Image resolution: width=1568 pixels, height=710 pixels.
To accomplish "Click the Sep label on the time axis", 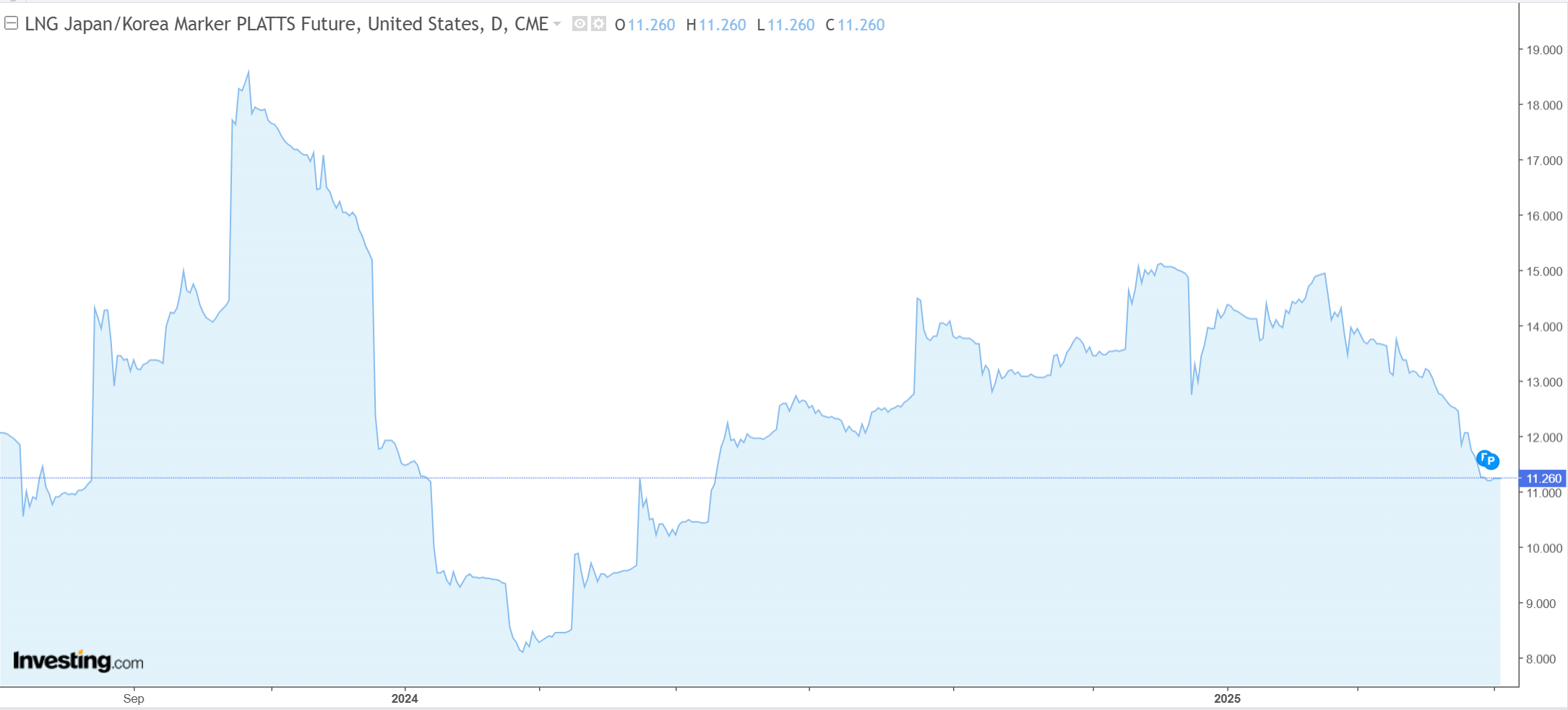I will tap(134, 698).
